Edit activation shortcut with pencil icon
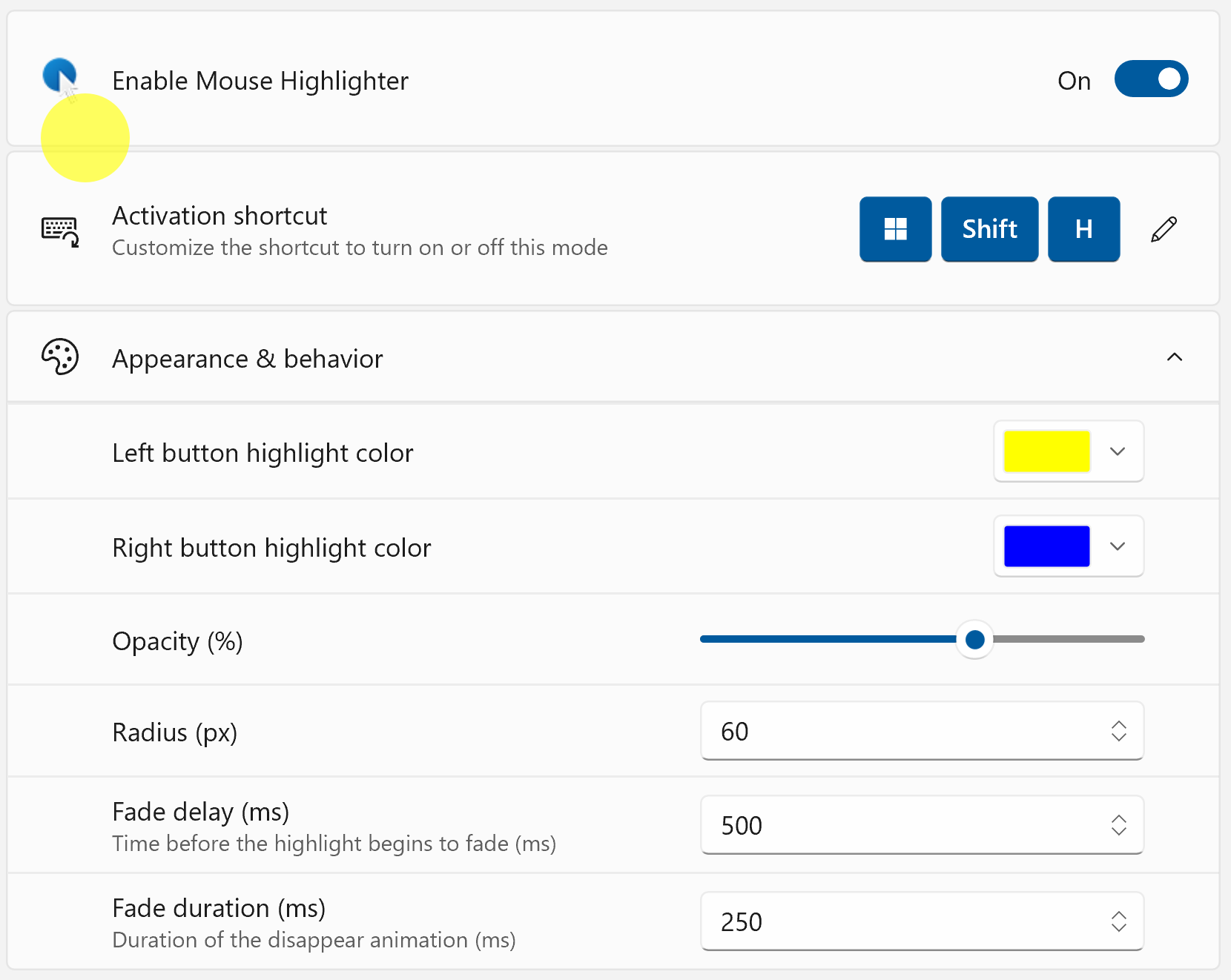The height and width of the screenshot is (980, 1231). click(x=1164, y=230)
